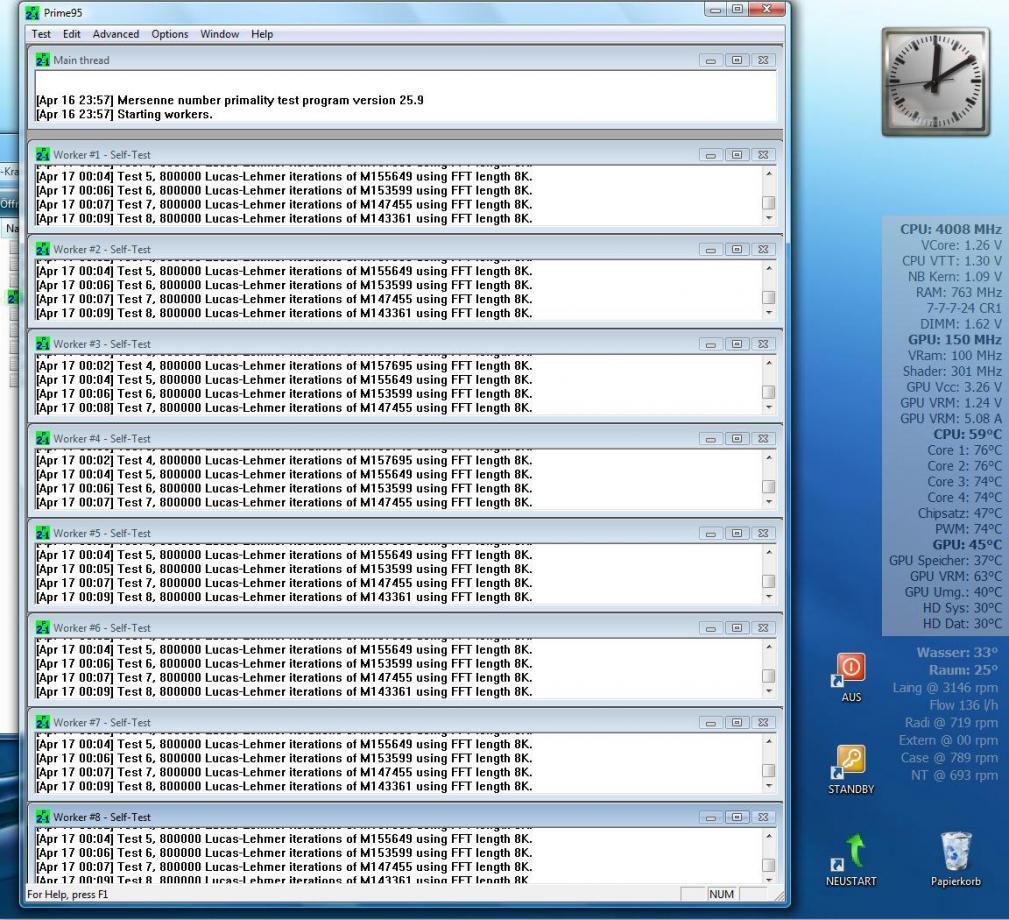Maximize the Worker #3 child window
The height and width of the screenshot is (920, 1009).
[x=737, y=344]
